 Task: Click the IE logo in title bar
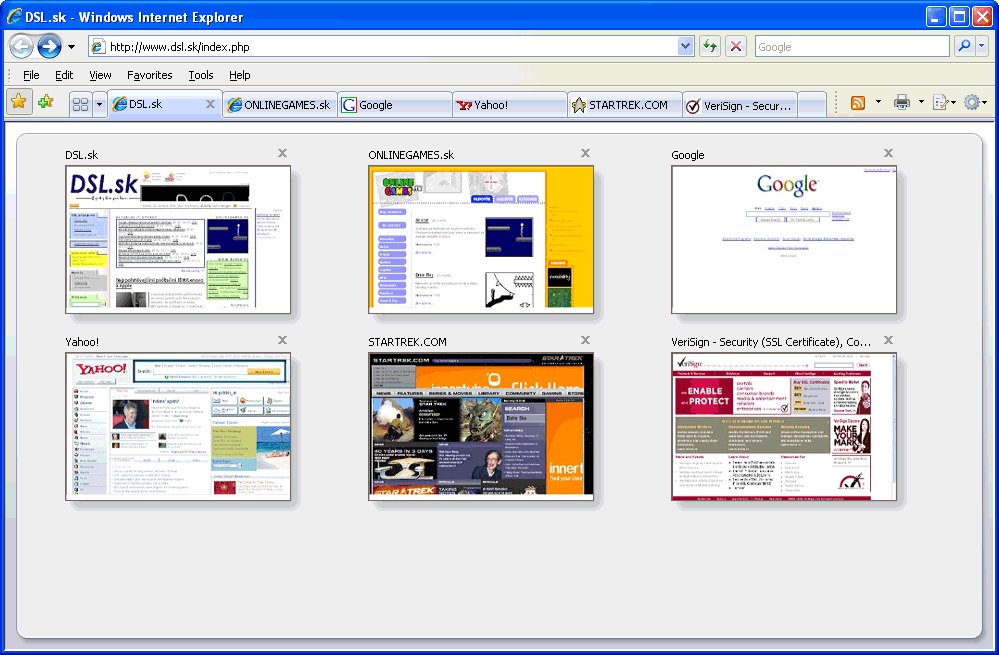click(x=13, y=17)
